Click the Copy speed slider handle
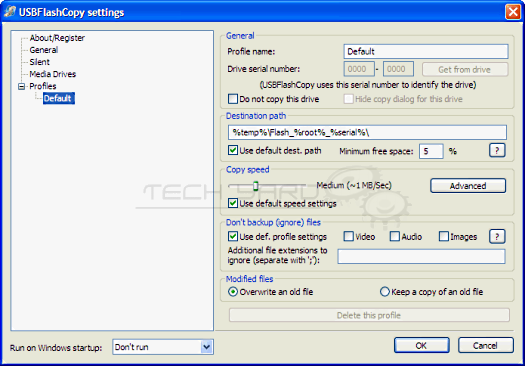Screen dimensions: 525x366 pos(255,186)
